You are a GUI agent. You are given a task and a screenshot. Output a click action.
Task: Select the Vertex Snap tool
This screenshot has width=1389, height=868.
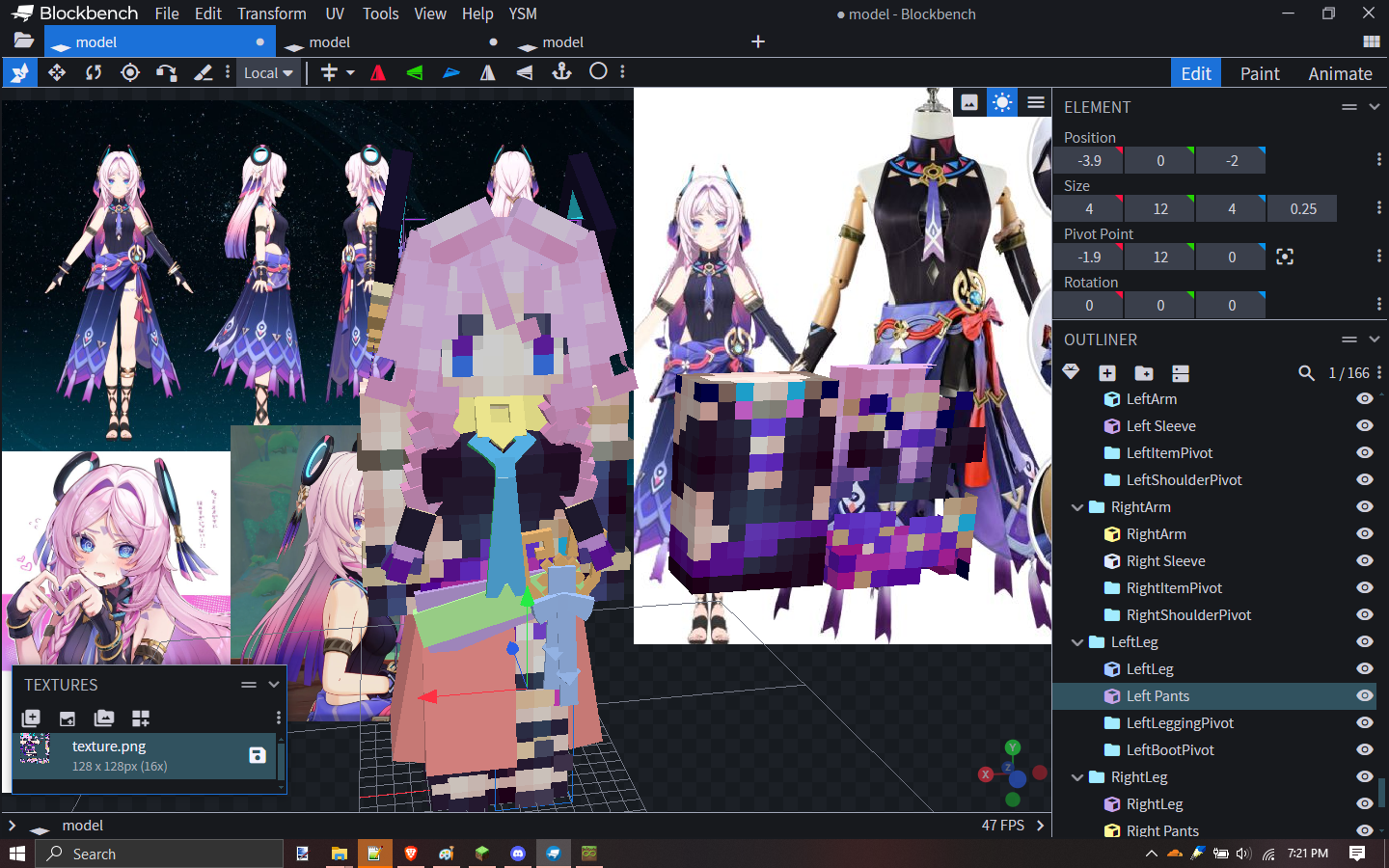pyautogui.click(x=166, y=72)
